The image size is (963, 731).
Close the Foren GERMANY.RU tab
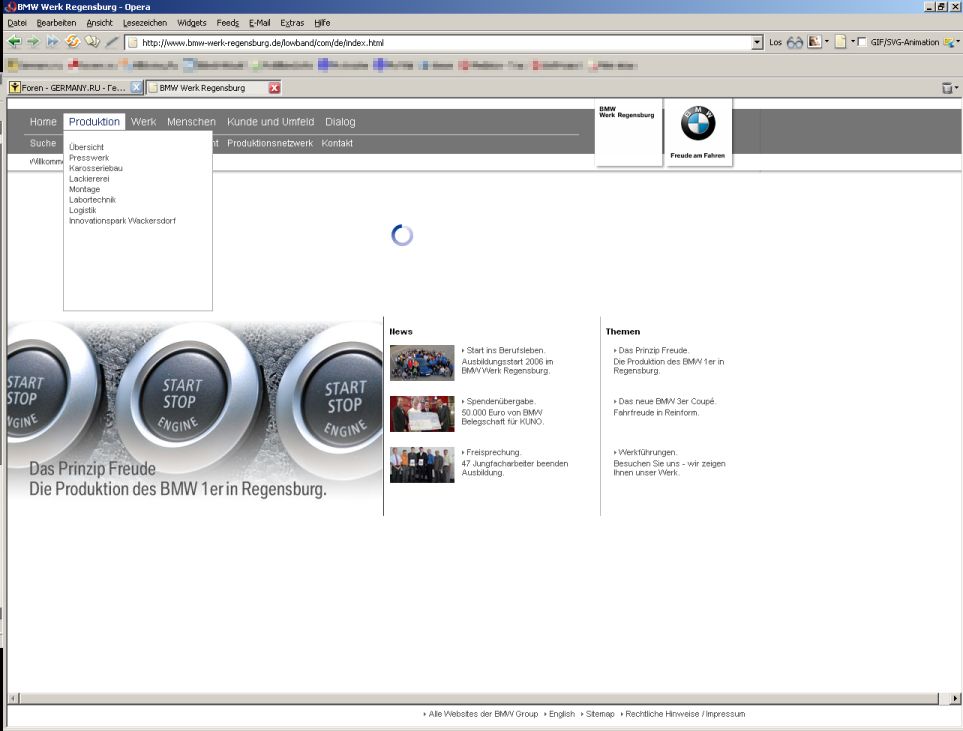coord(136,87)
